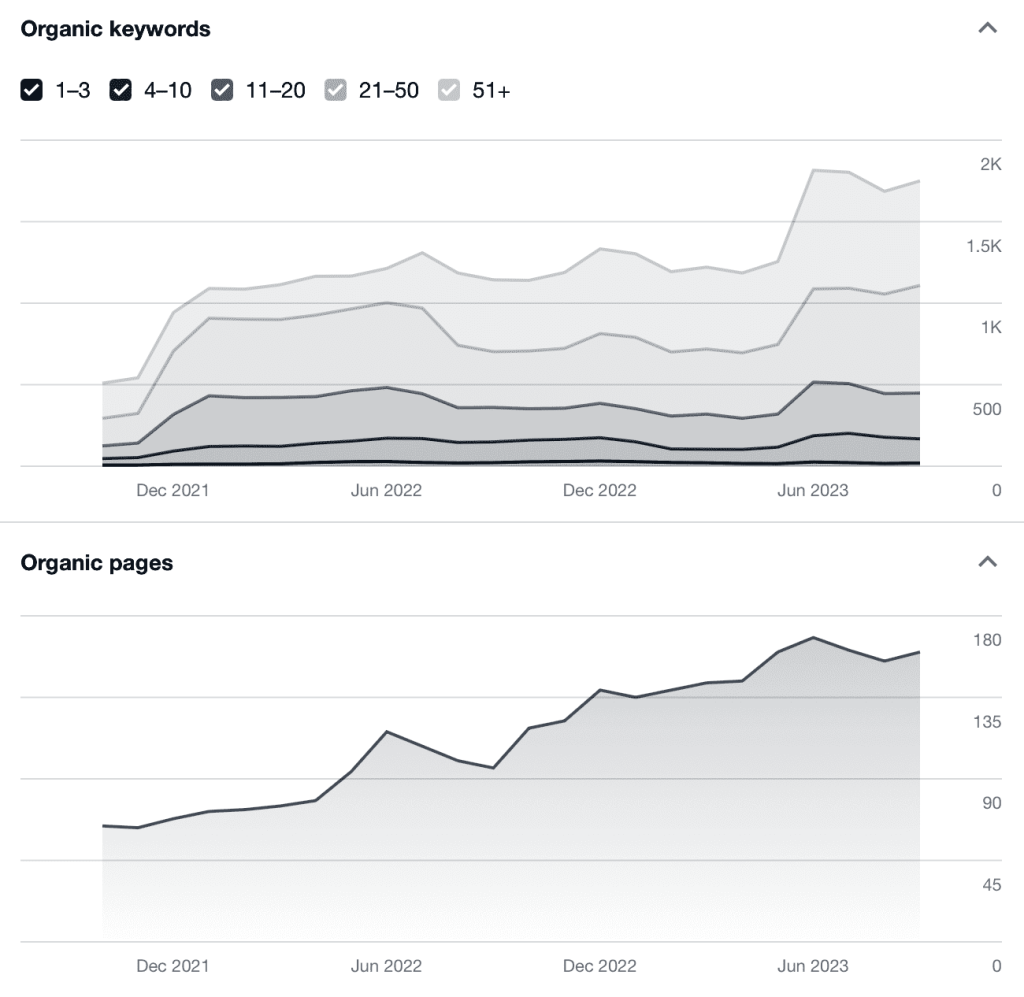Screen dimensions: 1024x997
Task: Click the Jun 2023 axis label on pages chart
Action: pos(812,966)
